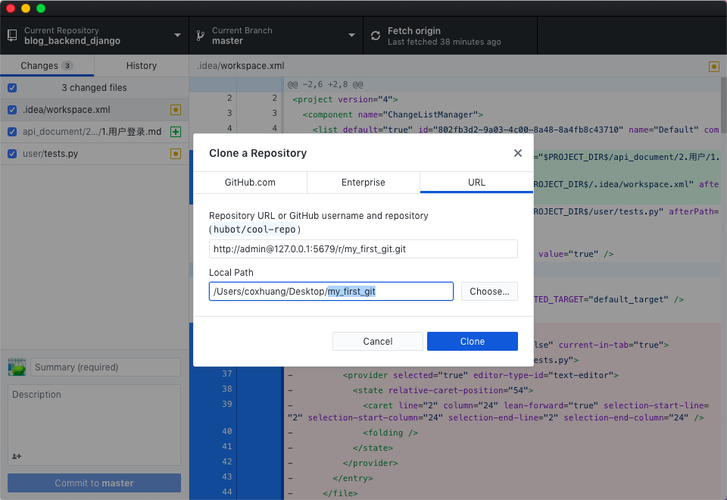The width and height of the screenshot is (727, 500).
Task: Click '3 changed files' label
Action: coord(94,88)
